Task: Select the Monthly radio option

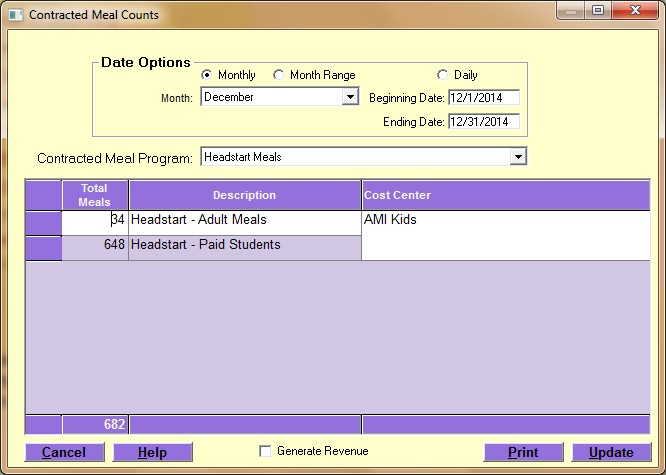Action: tap(207, 75)
